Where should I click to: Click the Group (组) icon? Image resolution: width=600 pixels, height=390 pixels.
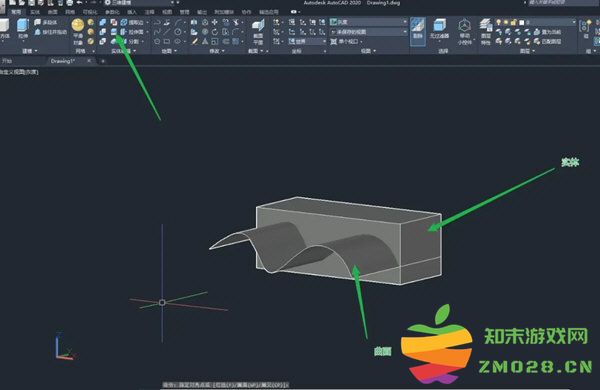pos(585,29)
